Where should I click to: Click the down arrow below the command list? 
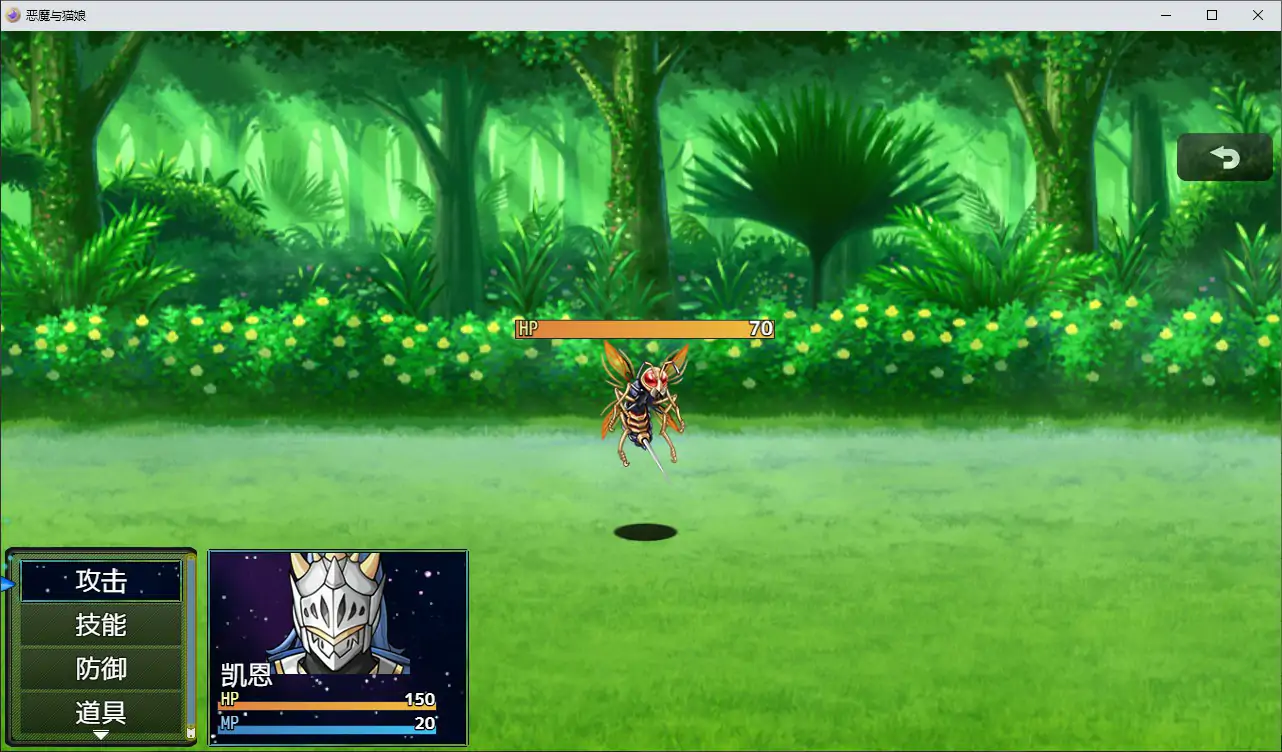(x=101, y=735)
